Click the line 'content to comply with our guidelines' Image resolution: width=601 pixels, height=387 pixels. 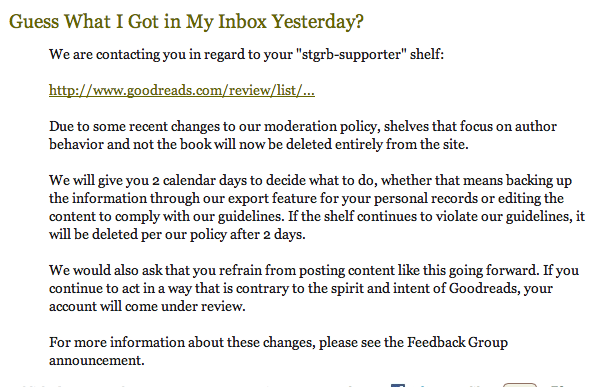coord(317,216)
